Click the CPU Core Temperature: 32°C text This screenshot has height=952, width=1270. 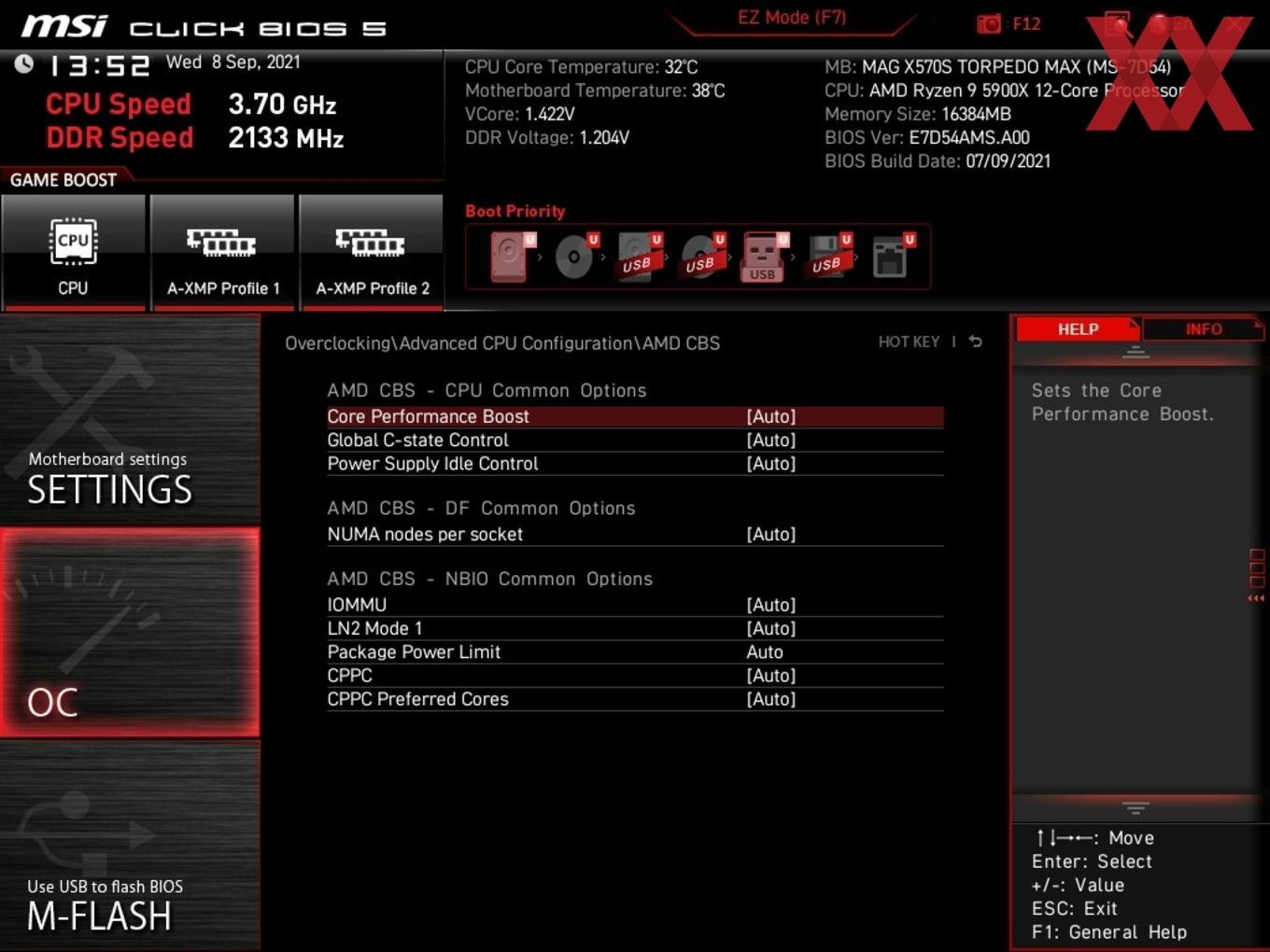(582, 67)
